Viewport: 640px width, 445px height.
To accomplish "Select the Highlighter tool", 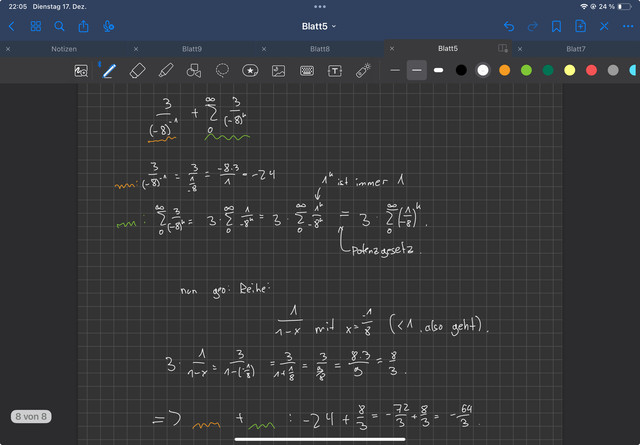I will click(166, 71).
